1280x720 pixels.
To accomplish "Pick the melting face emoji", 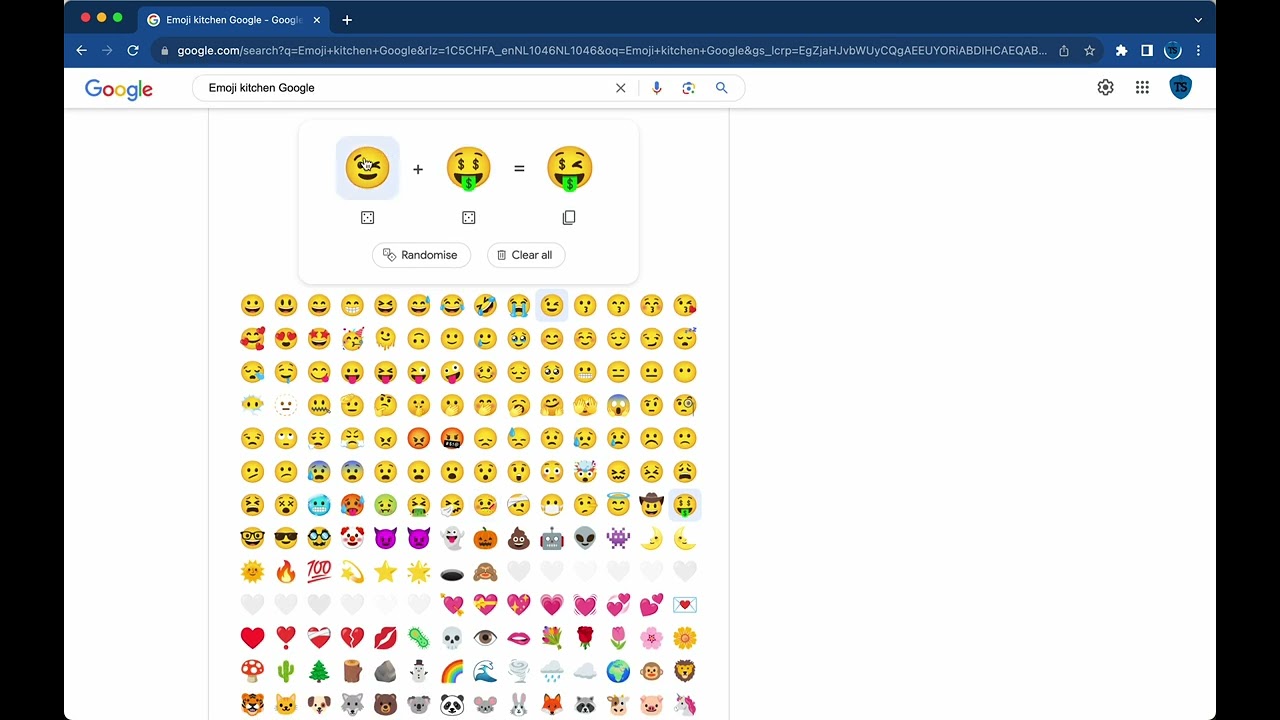I will click(385, 339).
